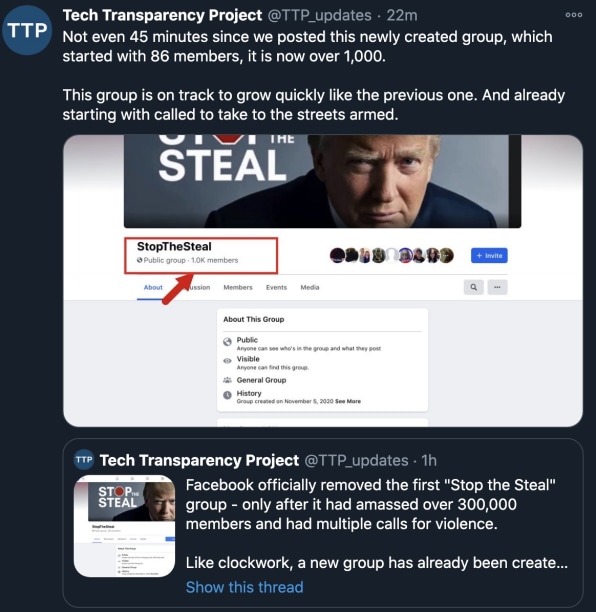Click the General Group people icon
Viewport: 596px width, 612px height.
click(227, 380)
